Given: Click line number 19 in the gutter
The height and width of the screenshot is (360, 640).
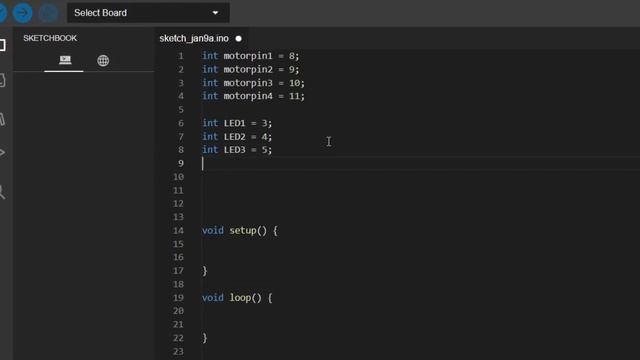Looking at the screenshot, I should click(178, 298).
